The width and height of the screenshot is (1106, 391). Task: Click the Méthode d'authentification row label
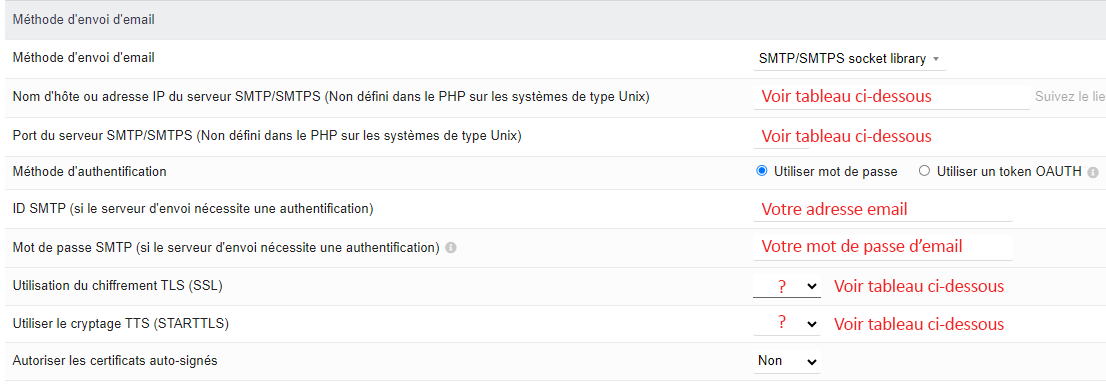tap(90, 172)
